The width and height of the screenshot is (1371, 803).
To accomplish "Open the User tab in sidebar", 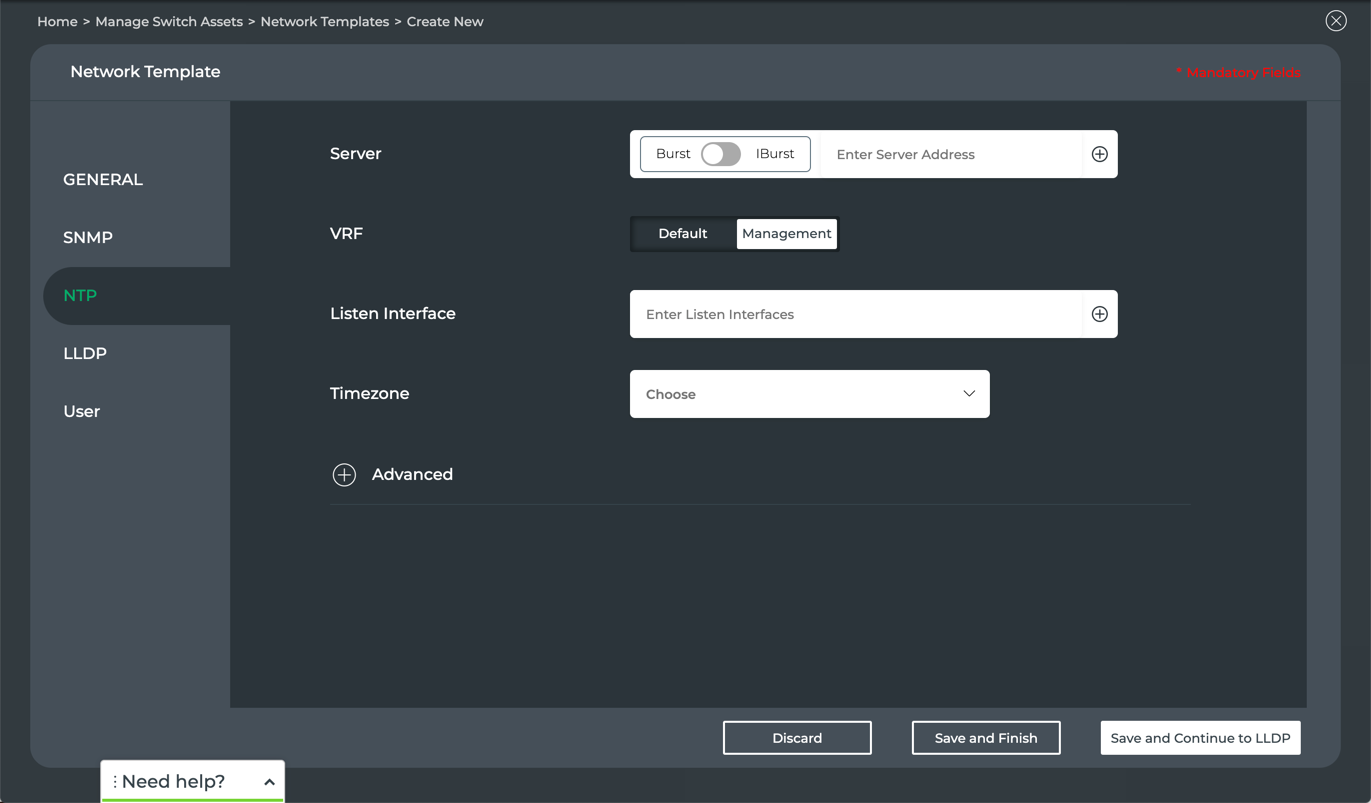I will click(82, 412).
